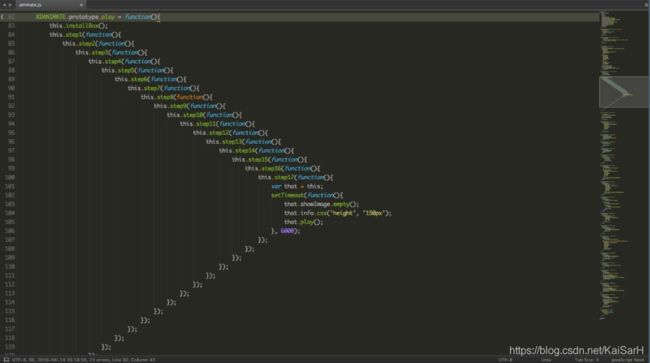Screen dimensions: 650x363
Task: Click the this.step8(function(){ line
Action: tap(177, 97)
